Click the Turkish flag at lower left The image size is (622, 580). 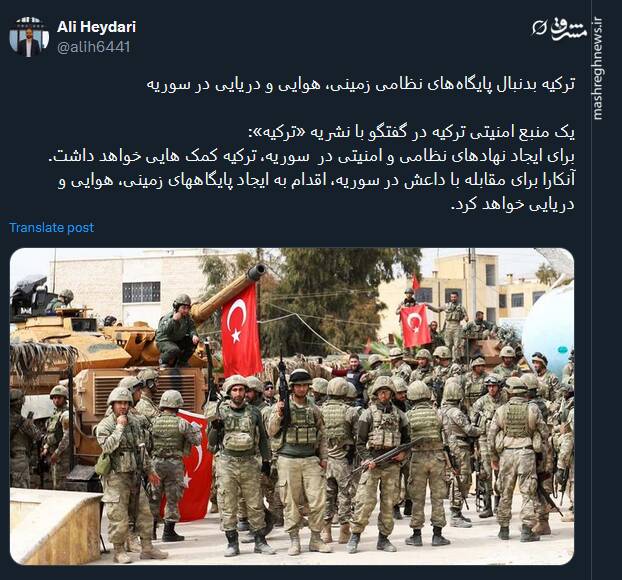(190, 466)
